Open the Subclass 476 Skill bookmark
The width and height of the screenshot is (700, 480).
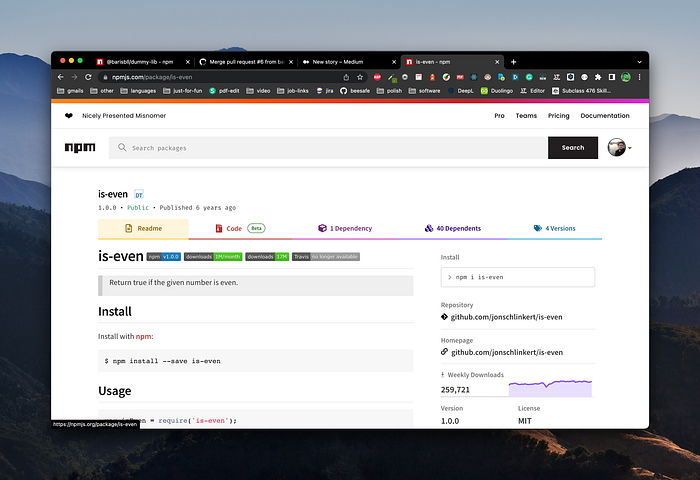point(582,91)
